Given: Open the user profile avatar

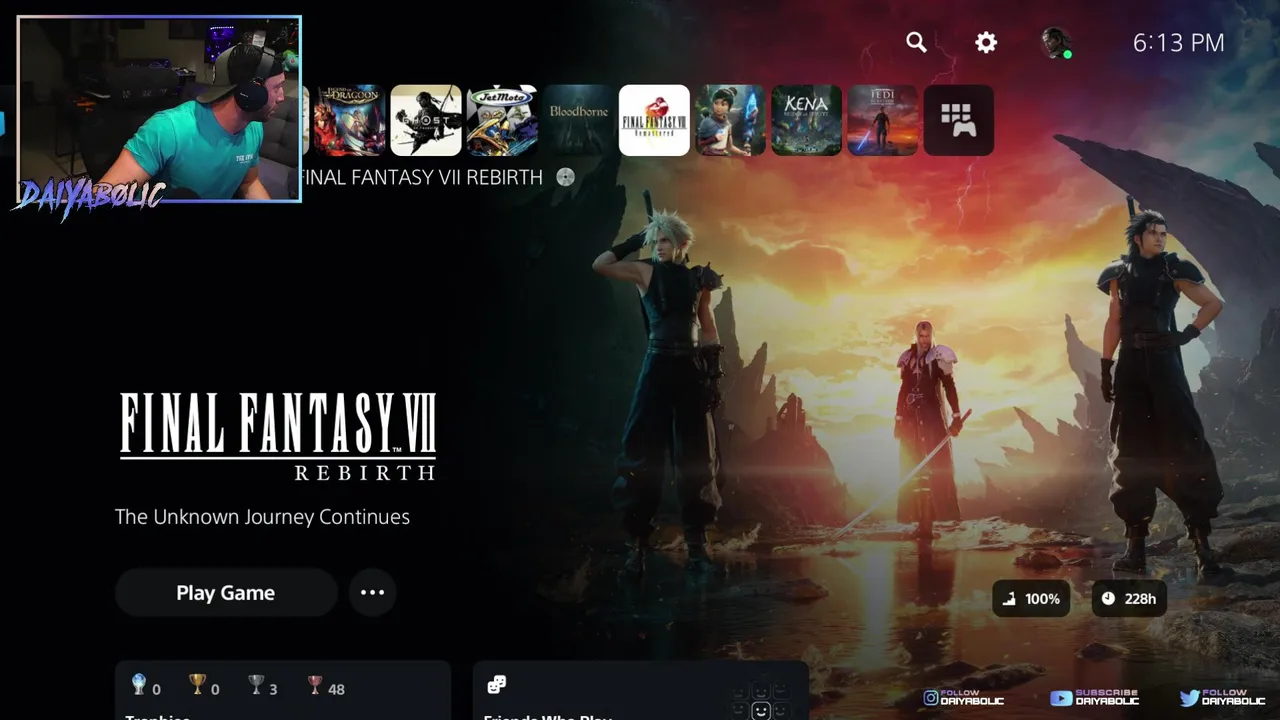Looking at the screenshot, I should [x=1055, y=42].
